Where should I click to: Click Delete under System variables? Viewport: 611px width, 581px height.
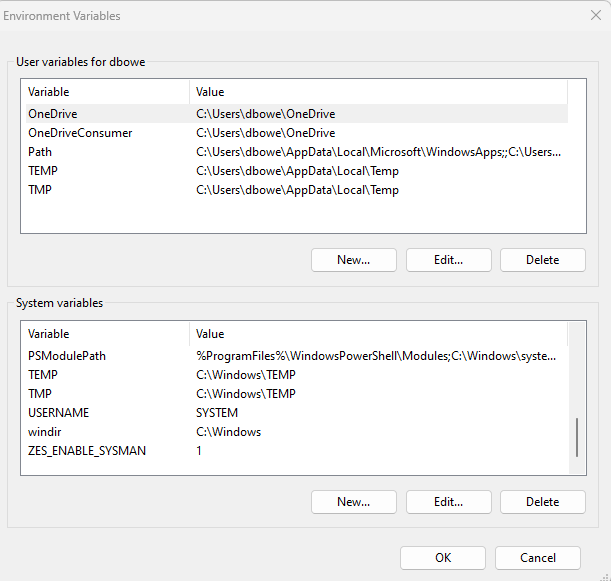click(542, 502)
